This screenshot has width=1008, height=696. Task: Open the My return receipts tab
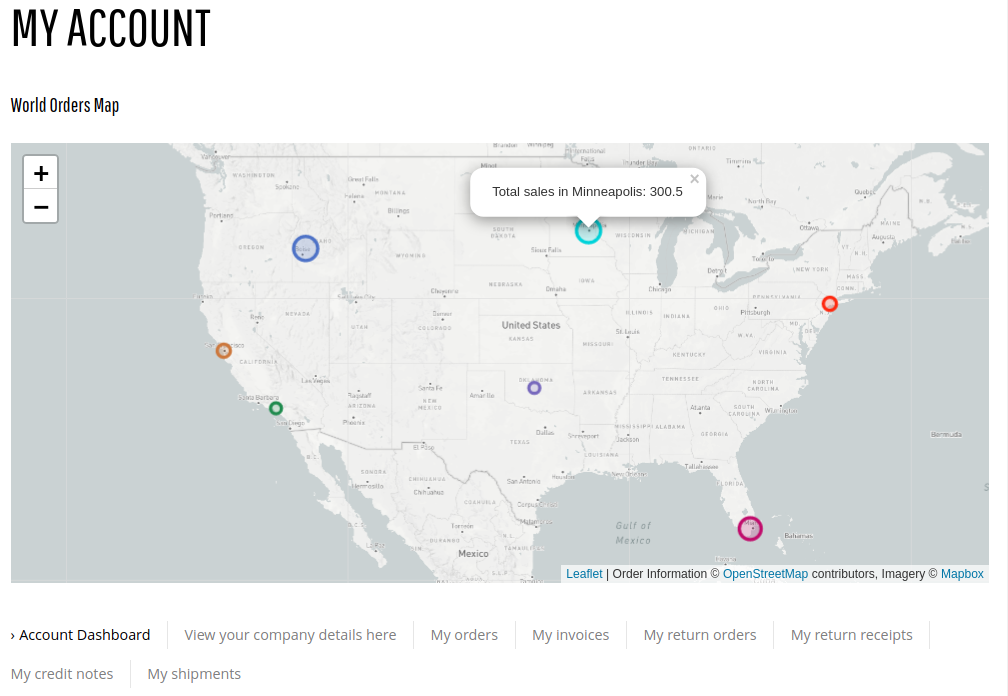(x=851, y=635)
